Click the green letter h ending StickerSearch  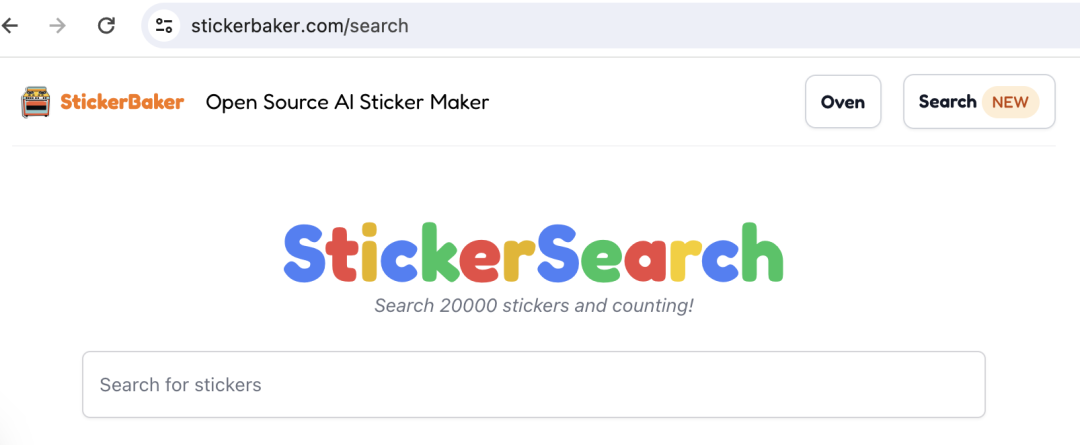pos(761,253)
